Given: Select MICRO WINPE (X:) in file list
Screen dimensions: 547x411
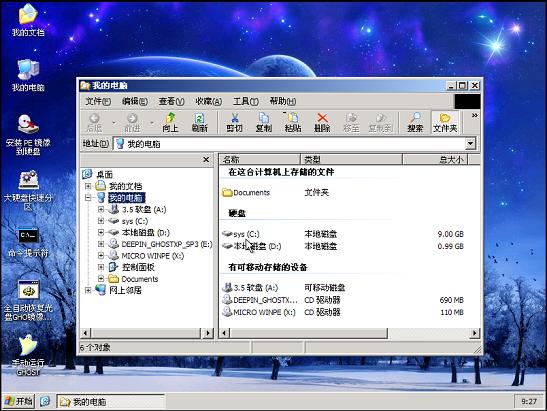Looking at the screenshot, I should (x=259, y=312).
